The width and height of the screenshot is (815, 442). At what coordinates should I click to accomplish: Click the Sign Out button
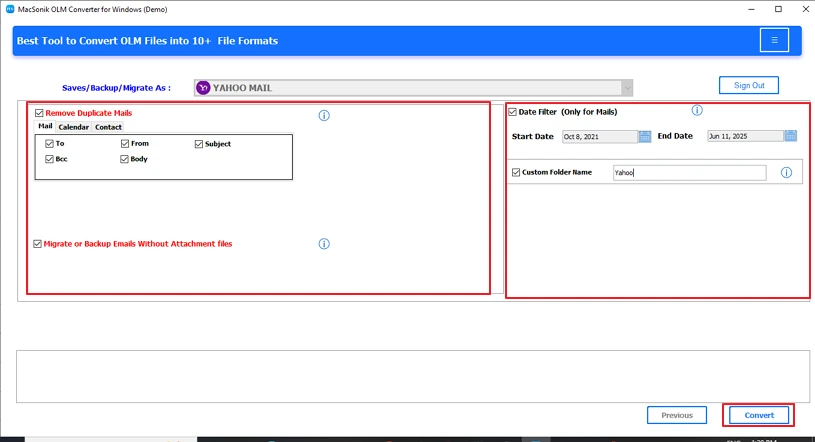748,86
